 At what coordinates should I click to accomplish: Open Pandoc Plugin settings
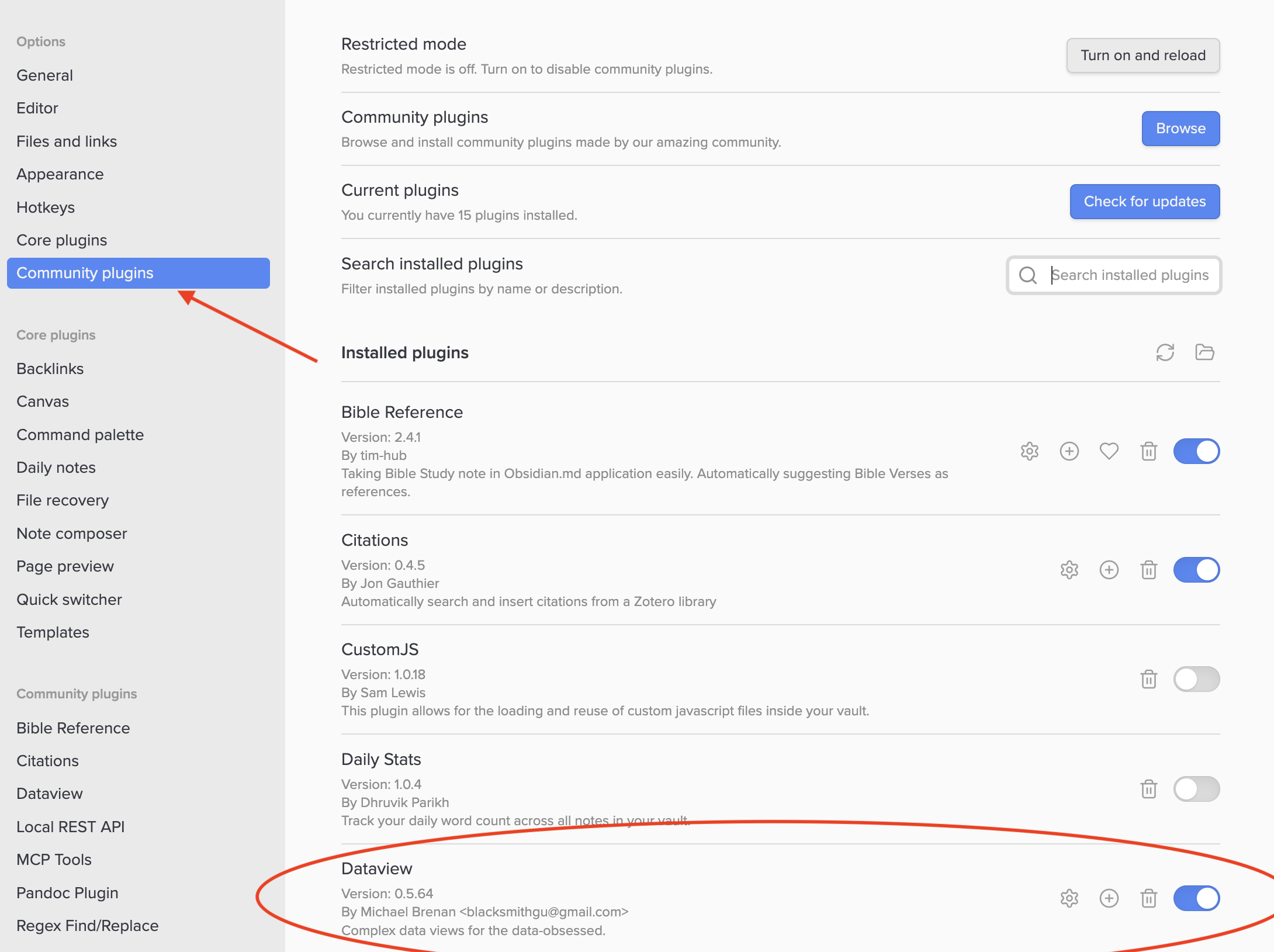click(x=138, y=893)
